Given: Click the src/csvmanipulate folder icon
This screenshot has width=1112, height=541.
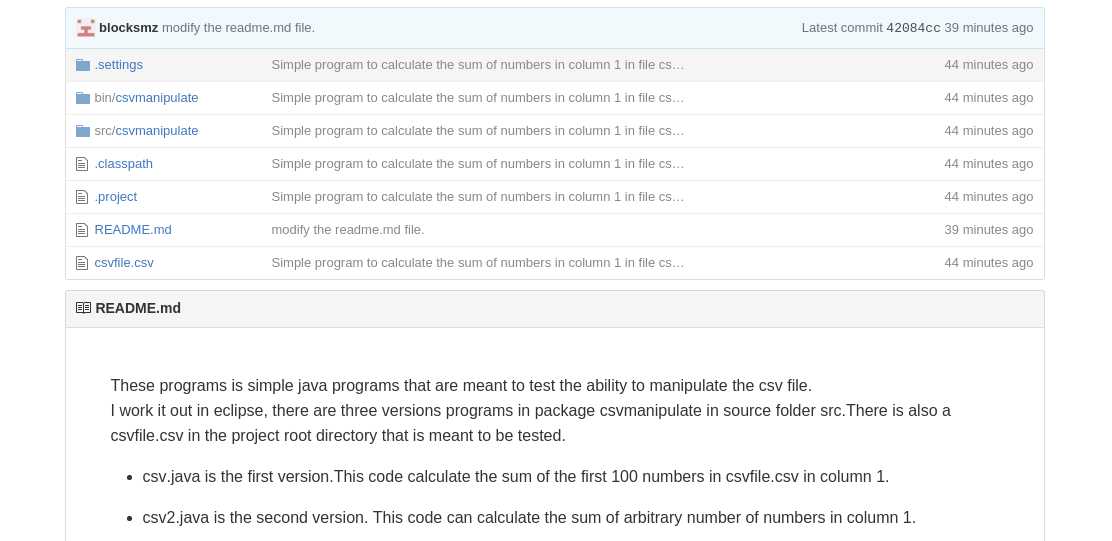Looking at the screenshot, I should (83, 130).
